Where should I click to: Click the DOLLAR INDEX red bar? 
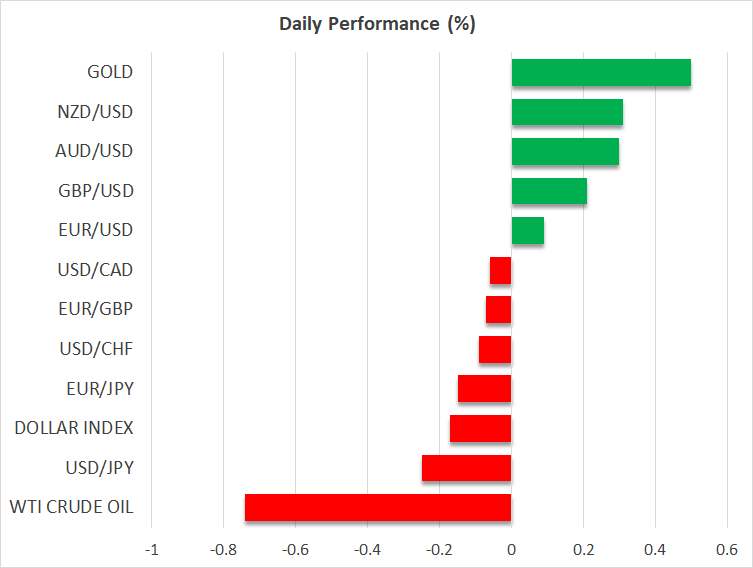click(481, 428)
